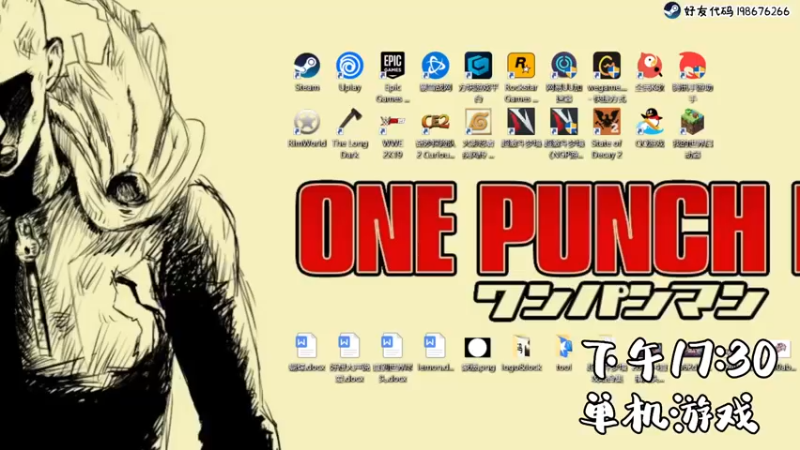Image resolution: width=800 pixels, height=450 pixels.
Task: Launch the Uplay shortcut
Action: (350, 66)
